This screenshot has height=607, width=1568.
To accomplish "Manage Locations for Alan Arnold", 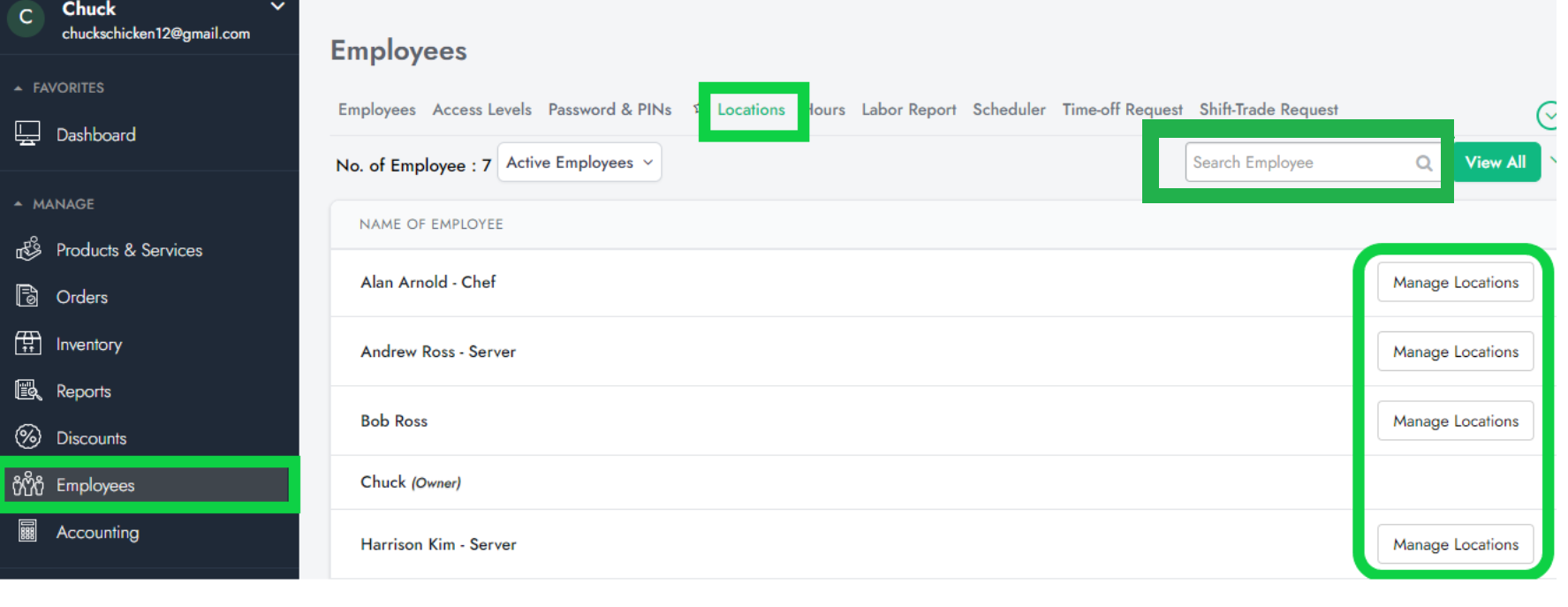I will point(1455,283).
